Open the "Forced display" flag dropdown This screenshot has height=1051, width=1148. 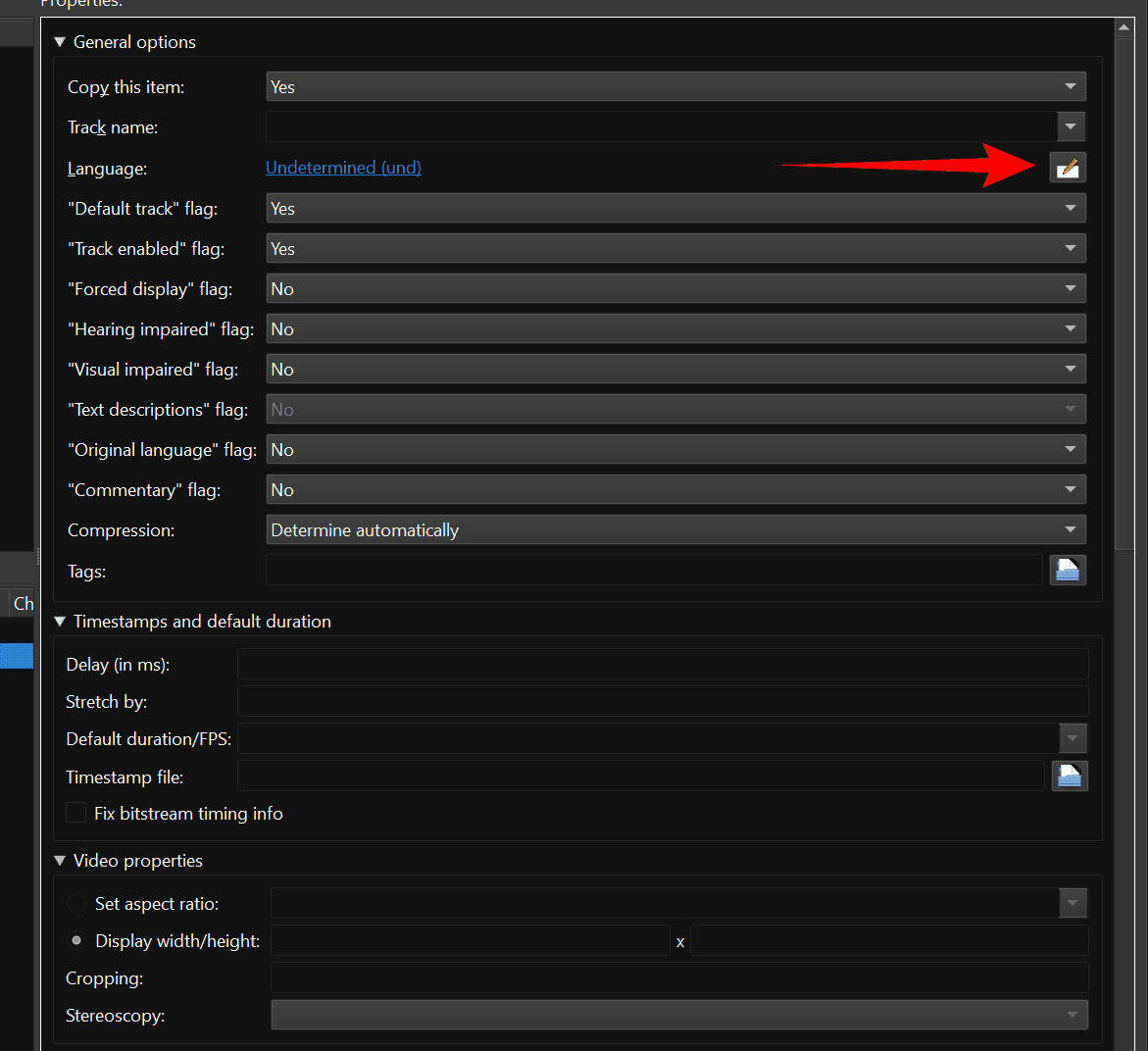675,288
